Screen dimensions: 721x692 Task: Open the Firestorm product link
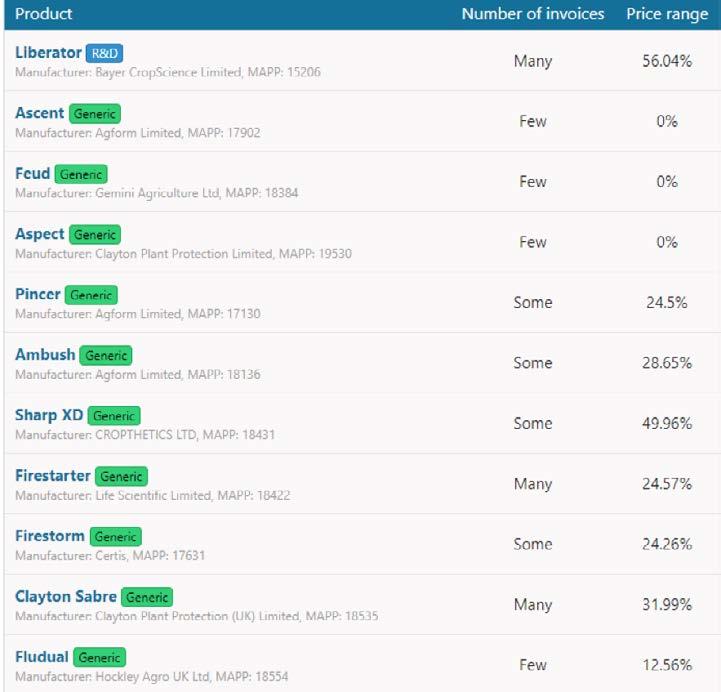coord(50,536)
